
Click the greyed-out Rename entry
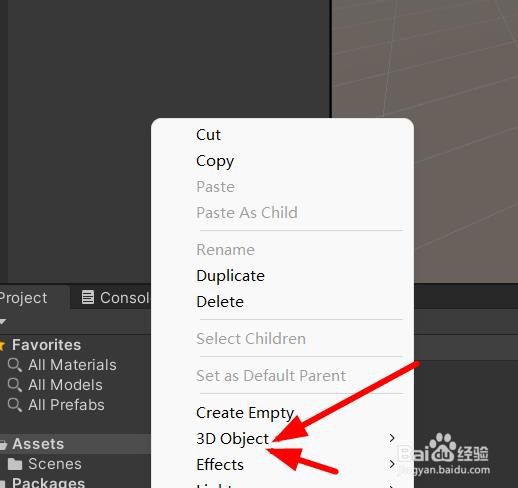pos(283,250)
